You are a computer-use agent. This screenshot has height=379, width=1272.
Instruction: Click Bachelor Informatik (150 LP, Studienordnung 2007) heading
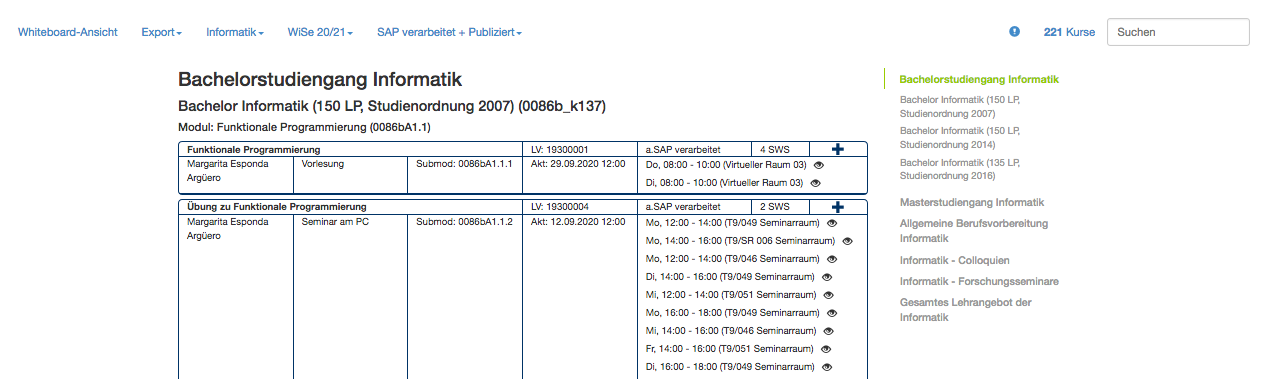(391, 106)
